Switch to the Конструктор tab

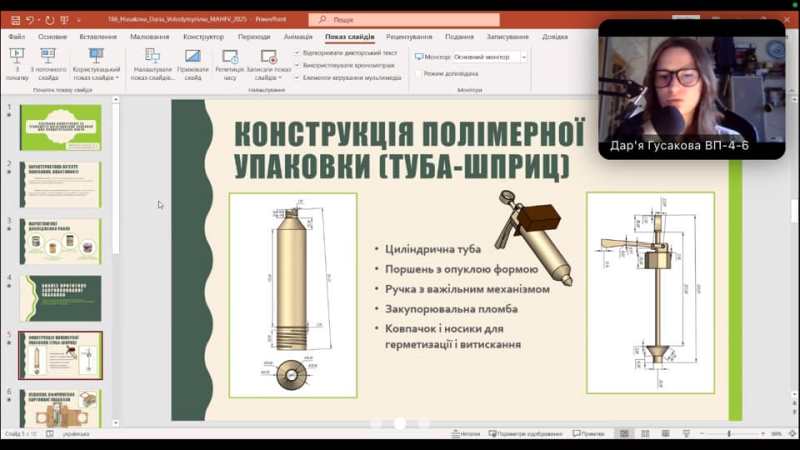pyautogui.click(x=203, y=36)
